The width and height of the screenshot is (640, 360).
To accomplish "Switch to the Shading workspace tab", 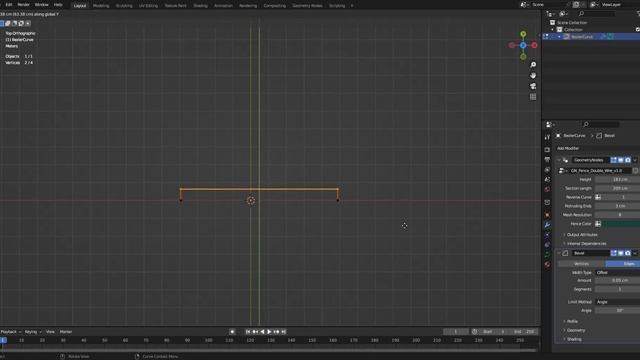I will click(x=200, y=6).
